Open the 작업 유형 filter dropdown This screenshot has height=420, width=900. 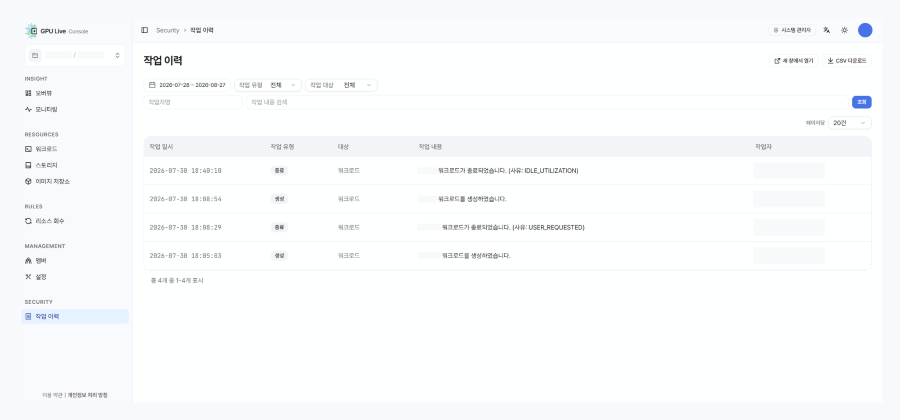(267, 85)
